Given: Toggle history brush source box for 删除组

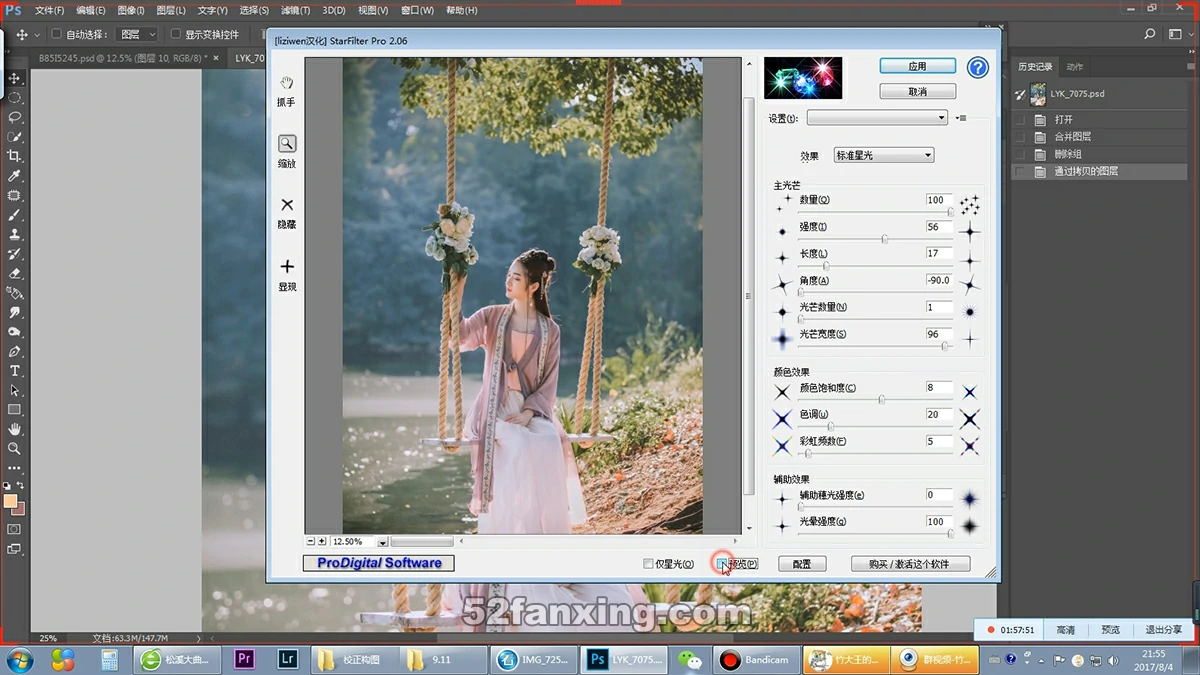Looking at the screenshot, I should (x=1020, y=154).
